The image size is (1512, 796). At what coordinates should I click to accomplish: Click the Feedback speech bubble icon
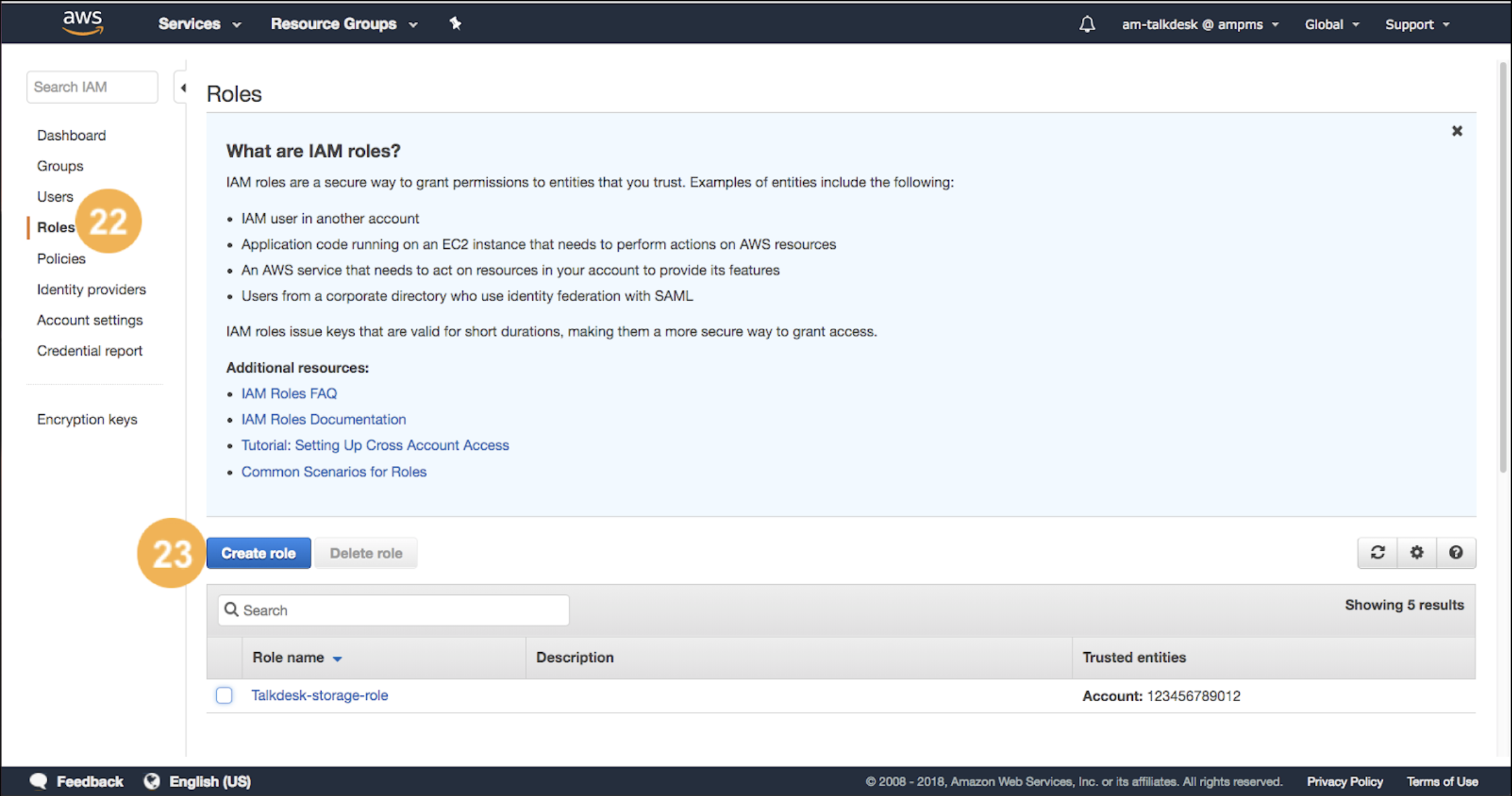click(x=39, y=781)
